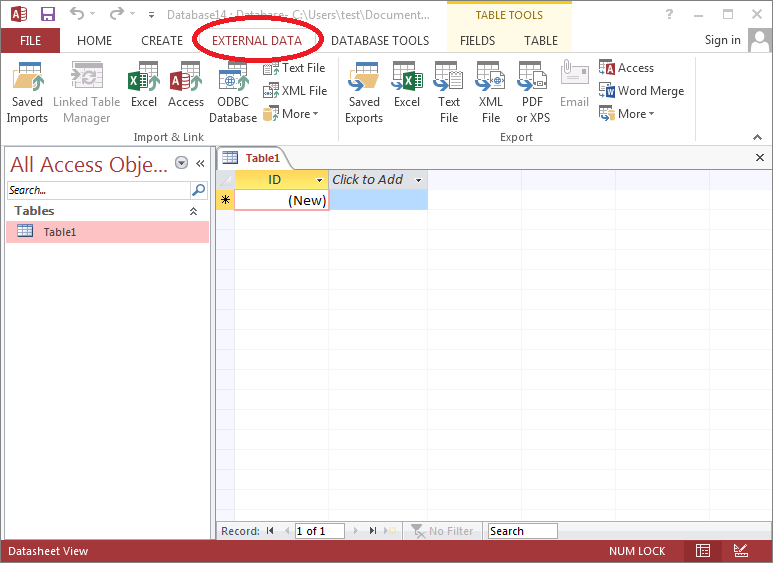The width and height of the screenshot is (773, 563).
Task: Redo the last action
Action: 117,14
